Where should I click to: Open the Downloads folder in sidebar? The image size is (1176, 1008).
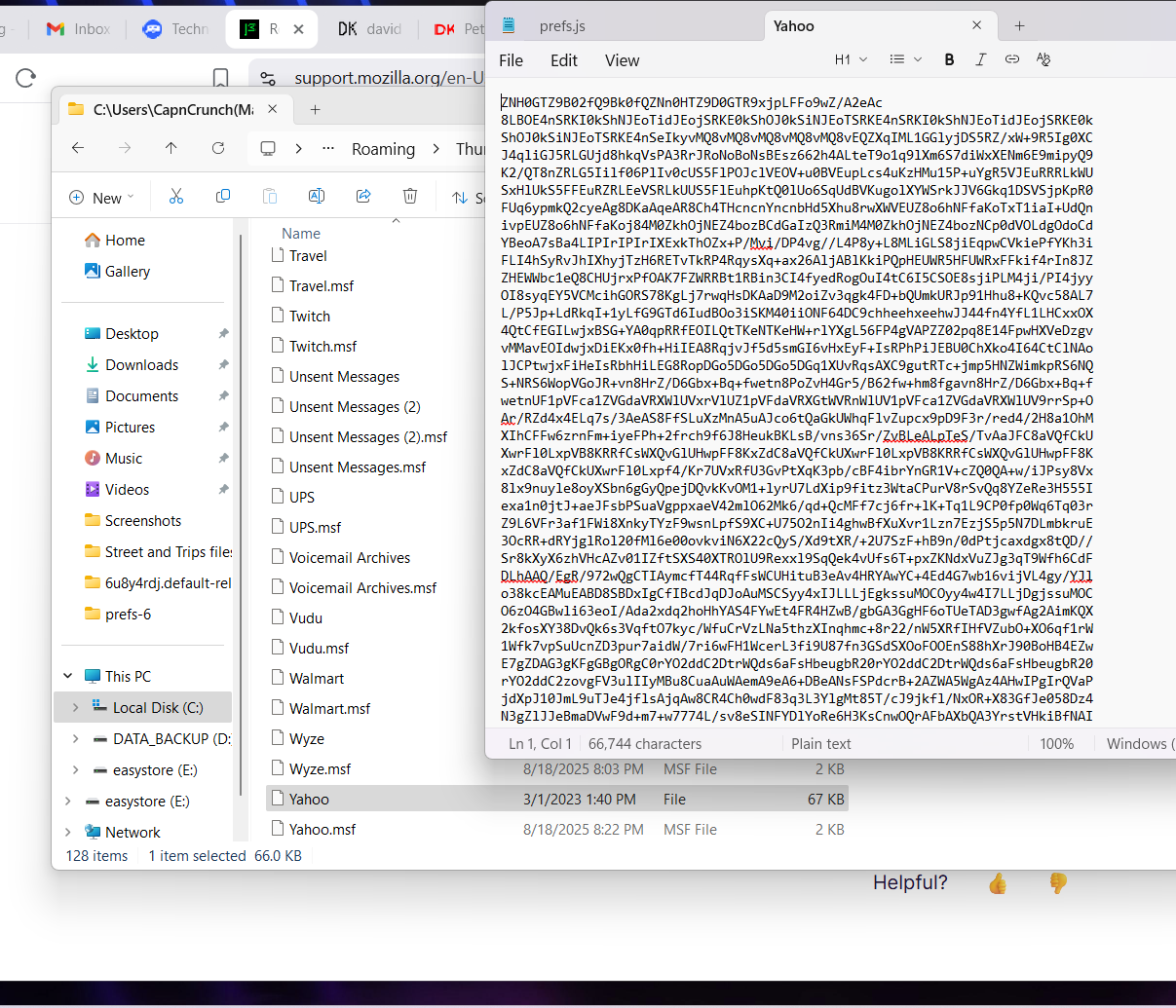pyautogui.click(x=141, y=365)
